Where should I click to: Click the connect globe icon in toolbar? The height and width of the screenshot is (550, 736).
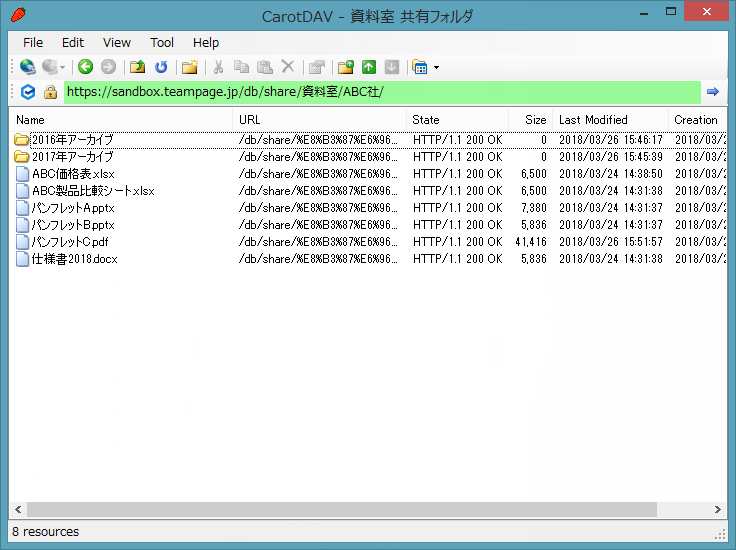point(28,67)
